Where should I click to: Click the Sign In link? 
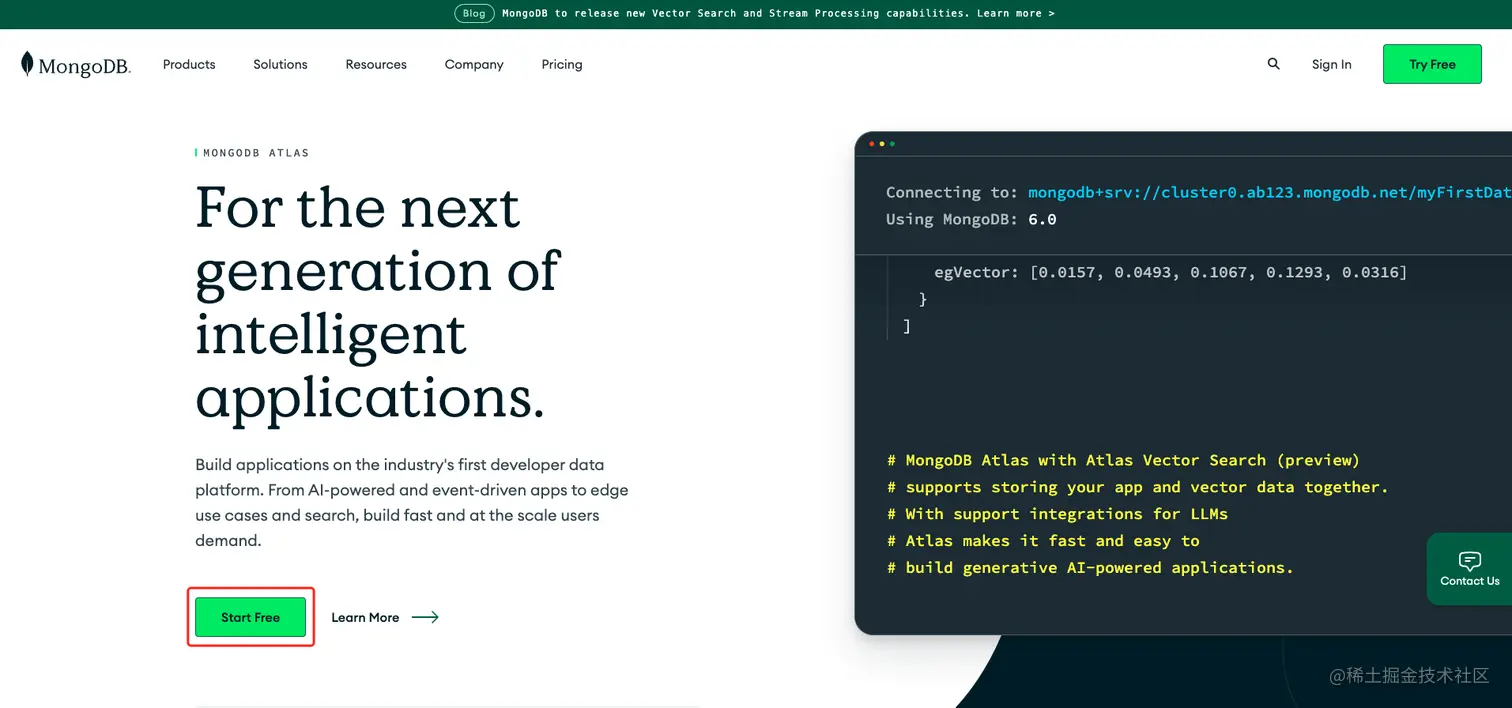(1331, 64)
